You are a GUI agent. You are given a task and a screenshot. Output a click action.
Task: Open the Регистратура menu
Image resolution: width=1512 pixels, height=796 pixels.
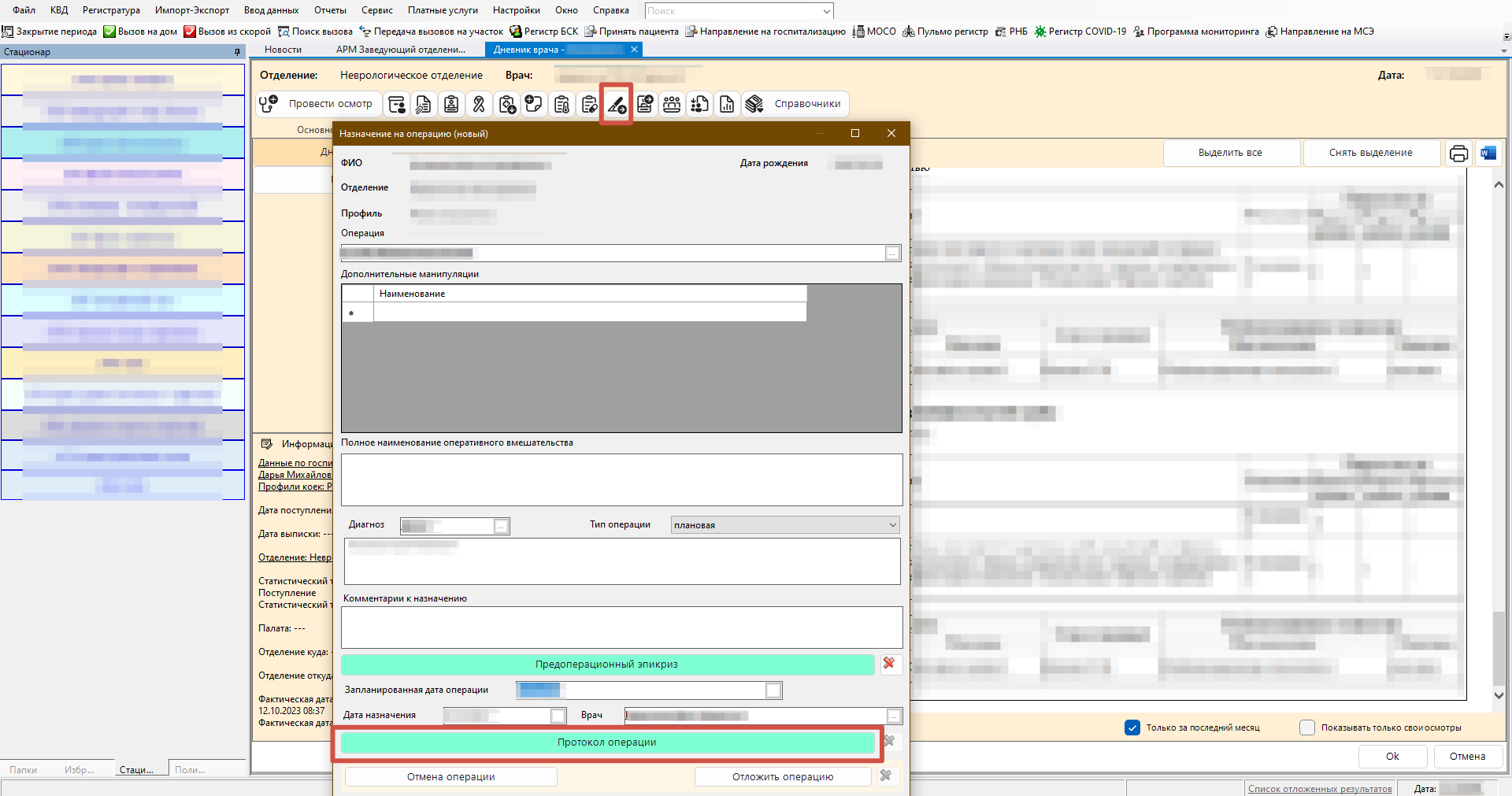(111, 10)
